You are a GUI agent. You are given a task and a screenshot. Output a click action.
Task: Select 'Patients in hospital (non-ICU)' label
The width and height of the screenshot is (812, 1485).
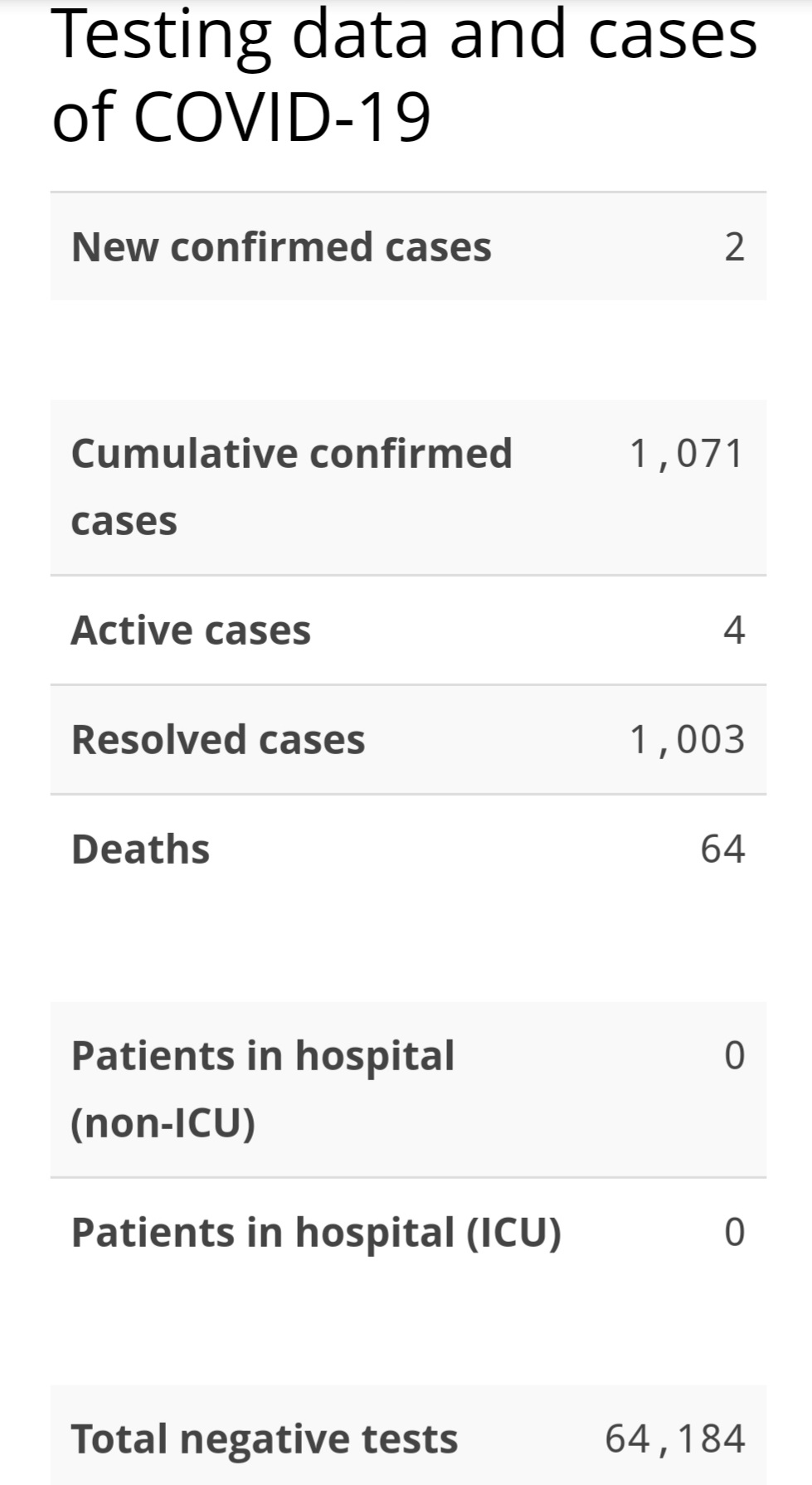263,1089
